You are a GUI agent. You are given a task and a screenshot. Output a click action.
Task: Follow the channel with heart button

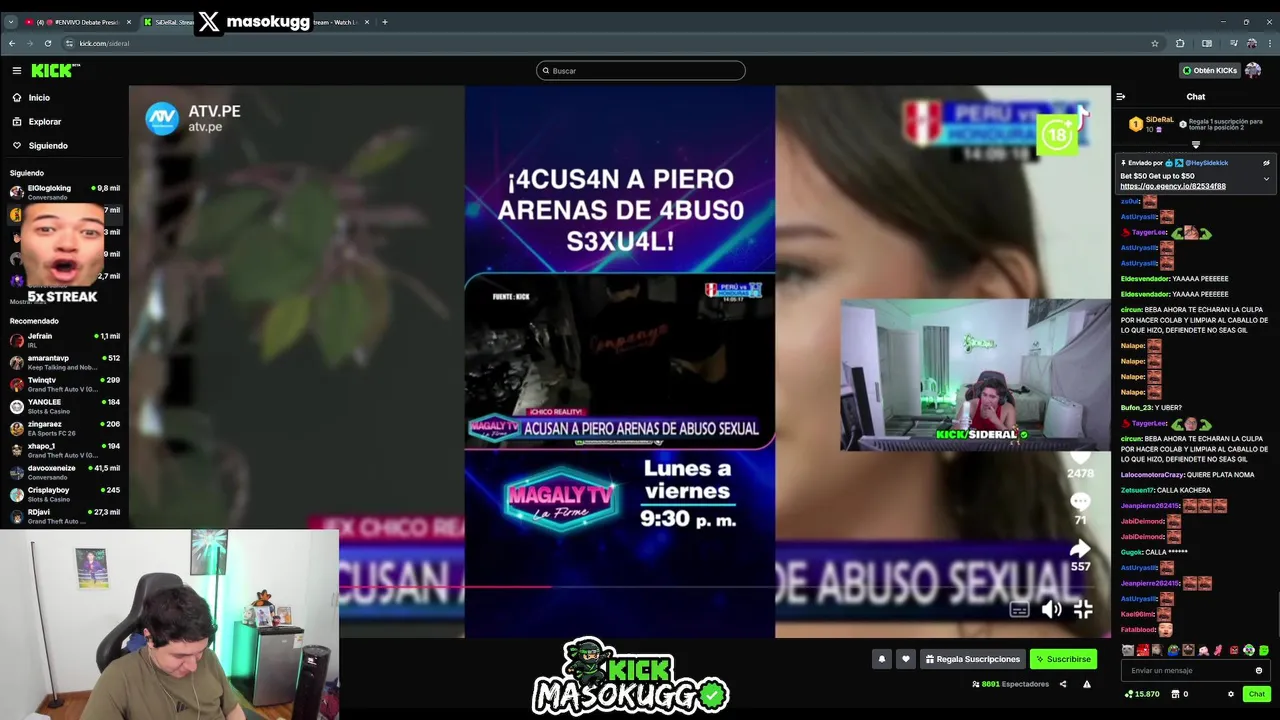pyautogui.click(x=906, y=659)
